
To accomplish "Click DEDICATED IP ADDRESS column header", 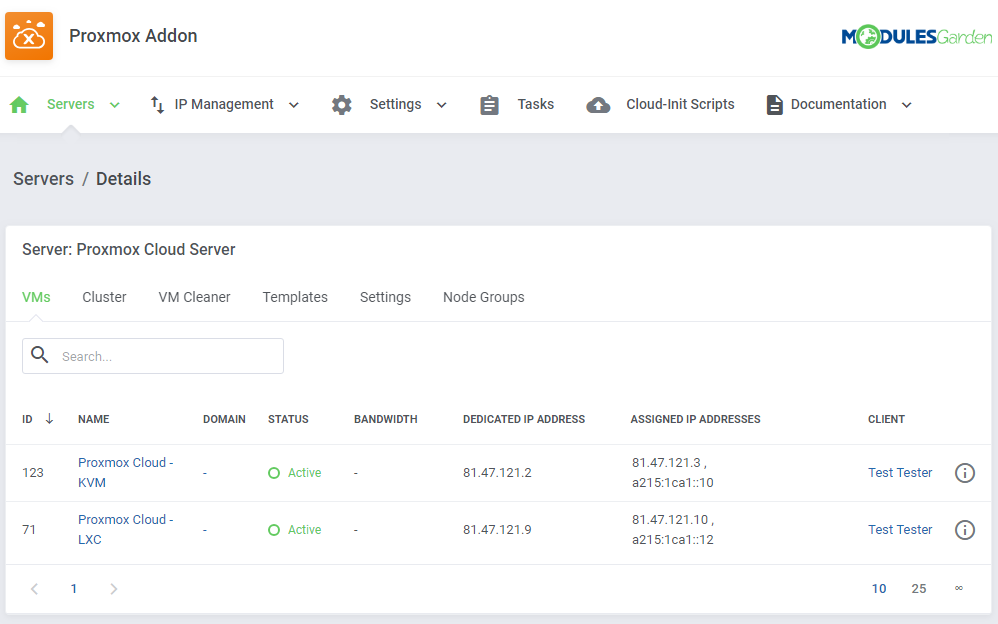I will tap(524, 419).
